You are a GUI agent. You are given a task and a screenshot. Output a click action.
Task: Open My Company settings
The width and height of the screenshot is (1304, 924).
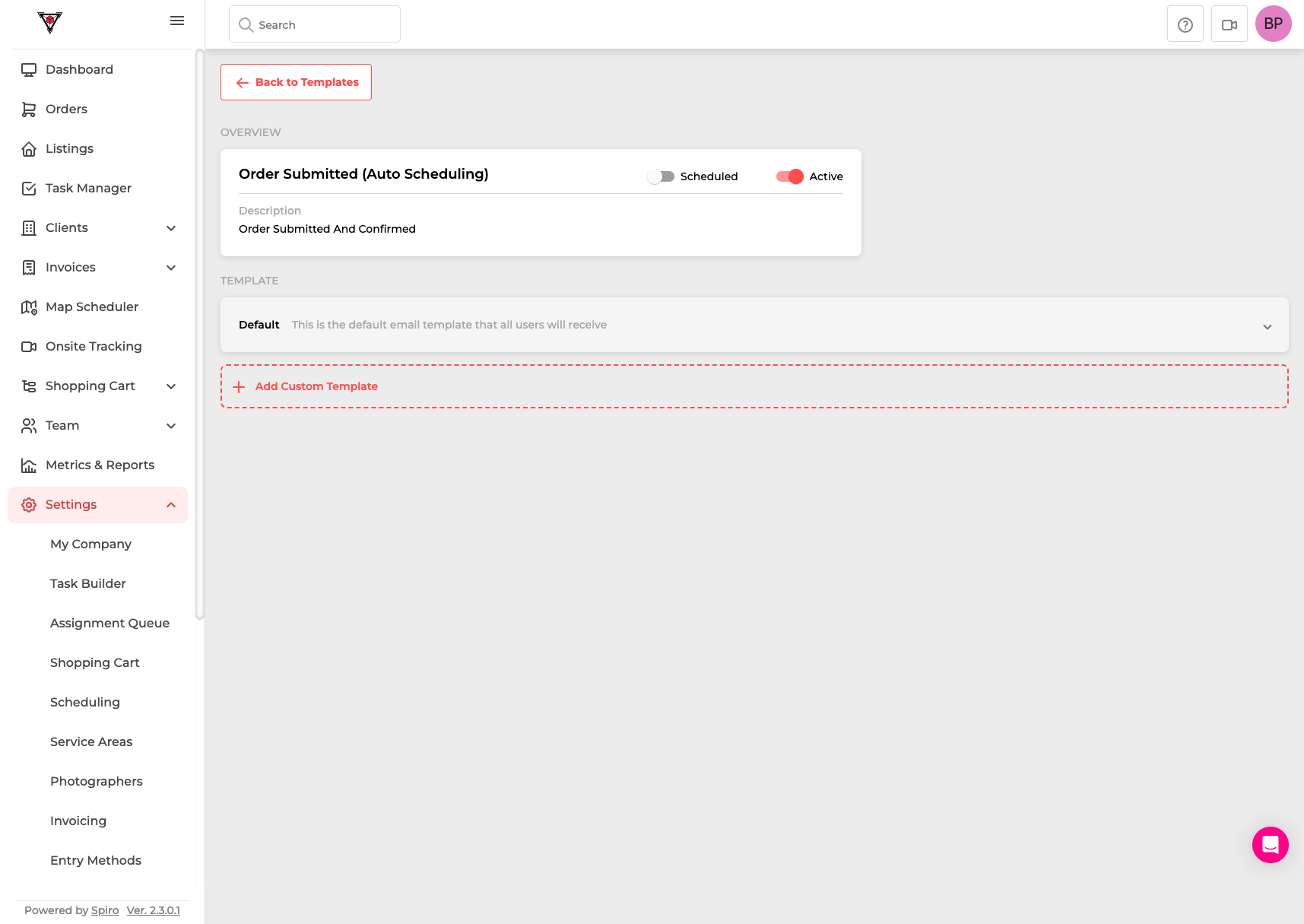point(90,544)
